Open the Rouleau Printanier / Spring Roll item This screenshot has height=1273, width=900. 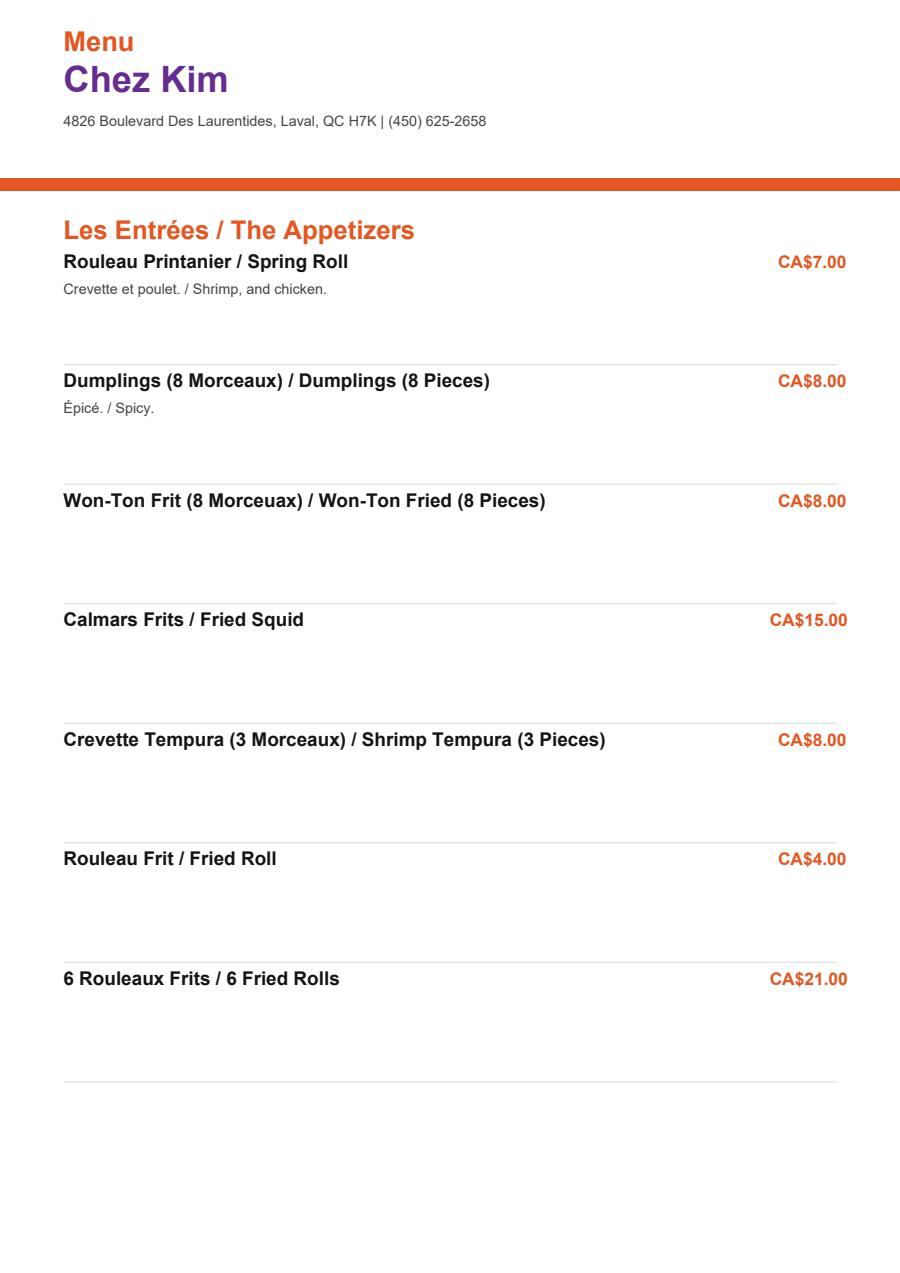[206, 262]
